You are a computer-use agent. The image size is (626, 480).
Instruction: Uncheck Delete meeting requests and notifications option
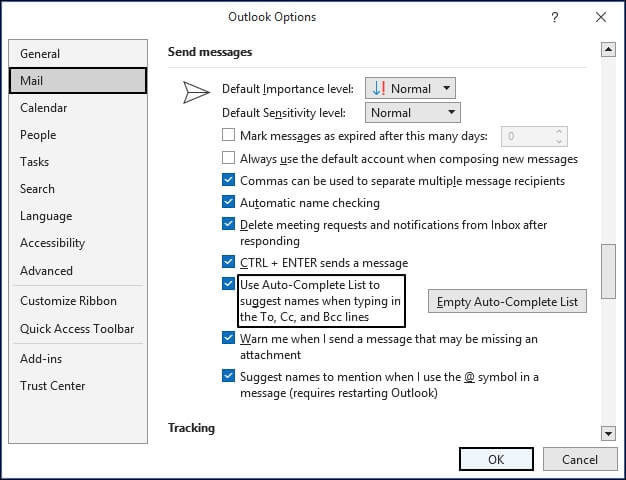228,224
